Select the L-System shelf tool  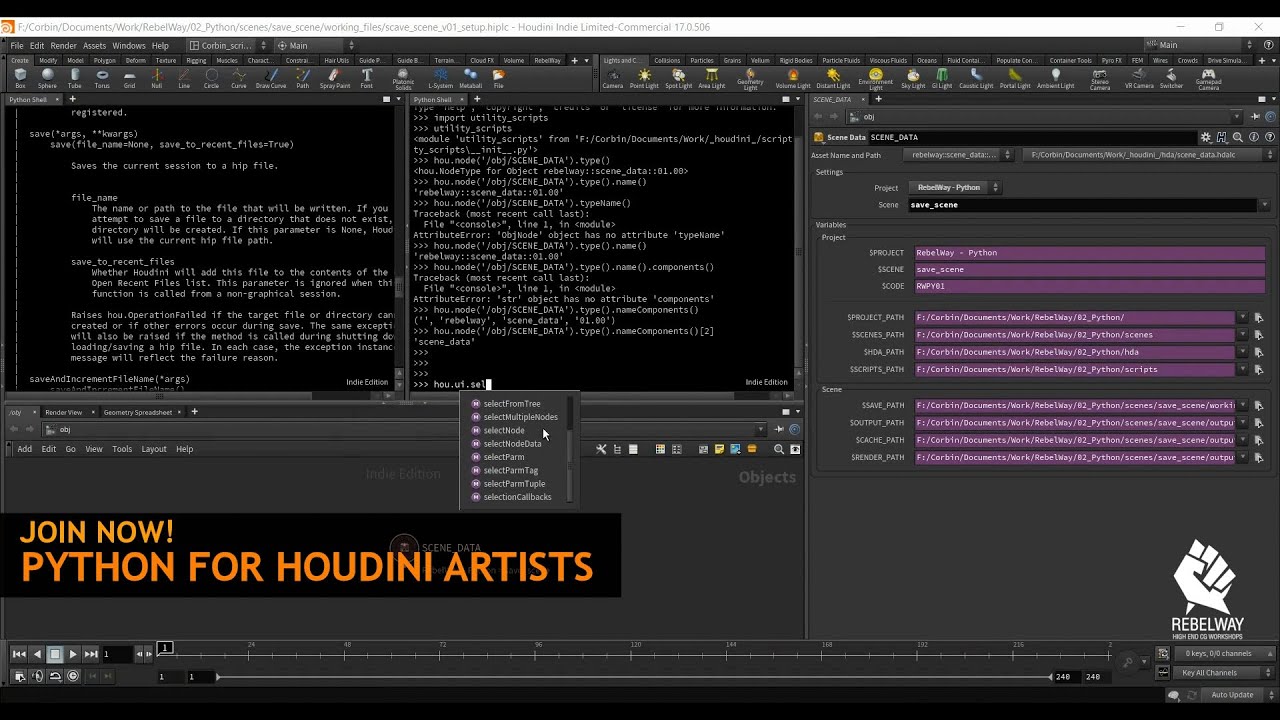440,78
